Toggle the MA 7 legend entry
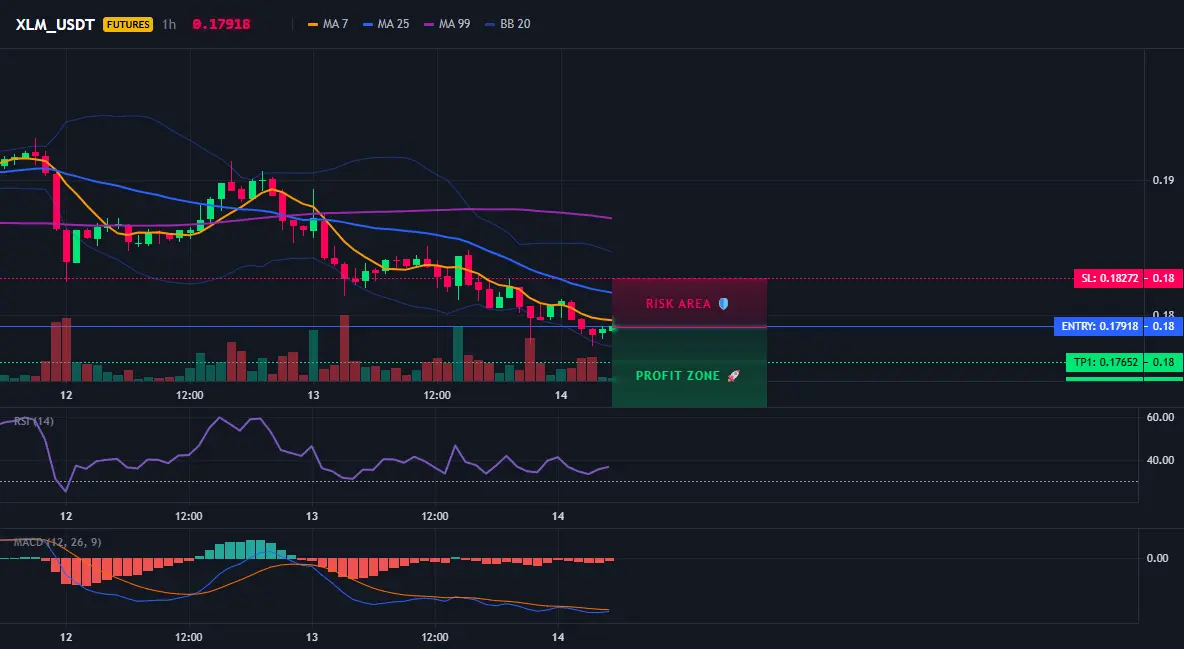1184x649 pixels. click(328, 24)
